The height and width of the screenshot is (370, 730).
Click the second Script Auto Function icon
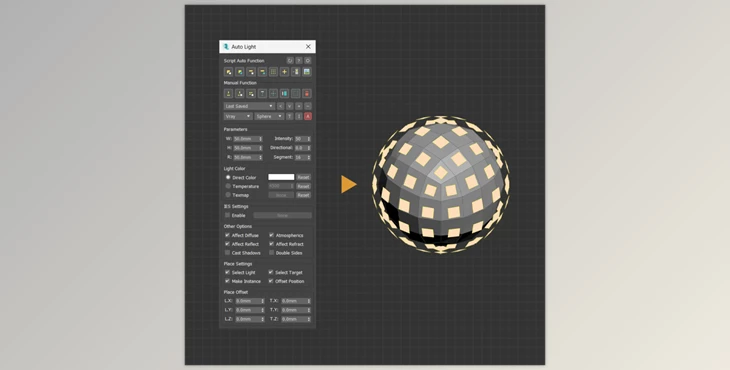[240, 72]
